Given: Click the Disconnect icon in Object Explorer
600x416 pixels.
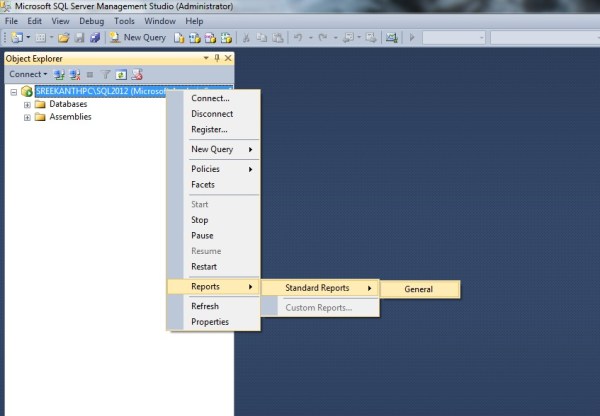Looking at the screenshot, I should 74,74.
